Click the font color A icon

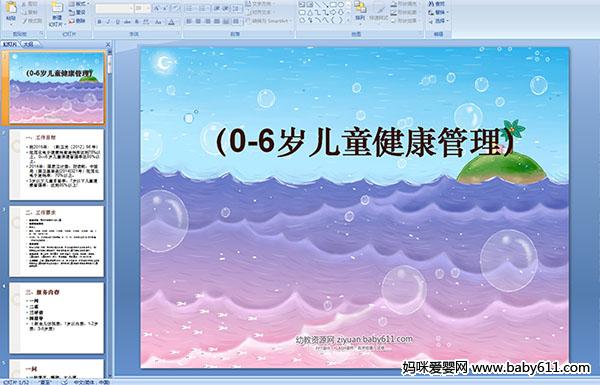(171, 22)
